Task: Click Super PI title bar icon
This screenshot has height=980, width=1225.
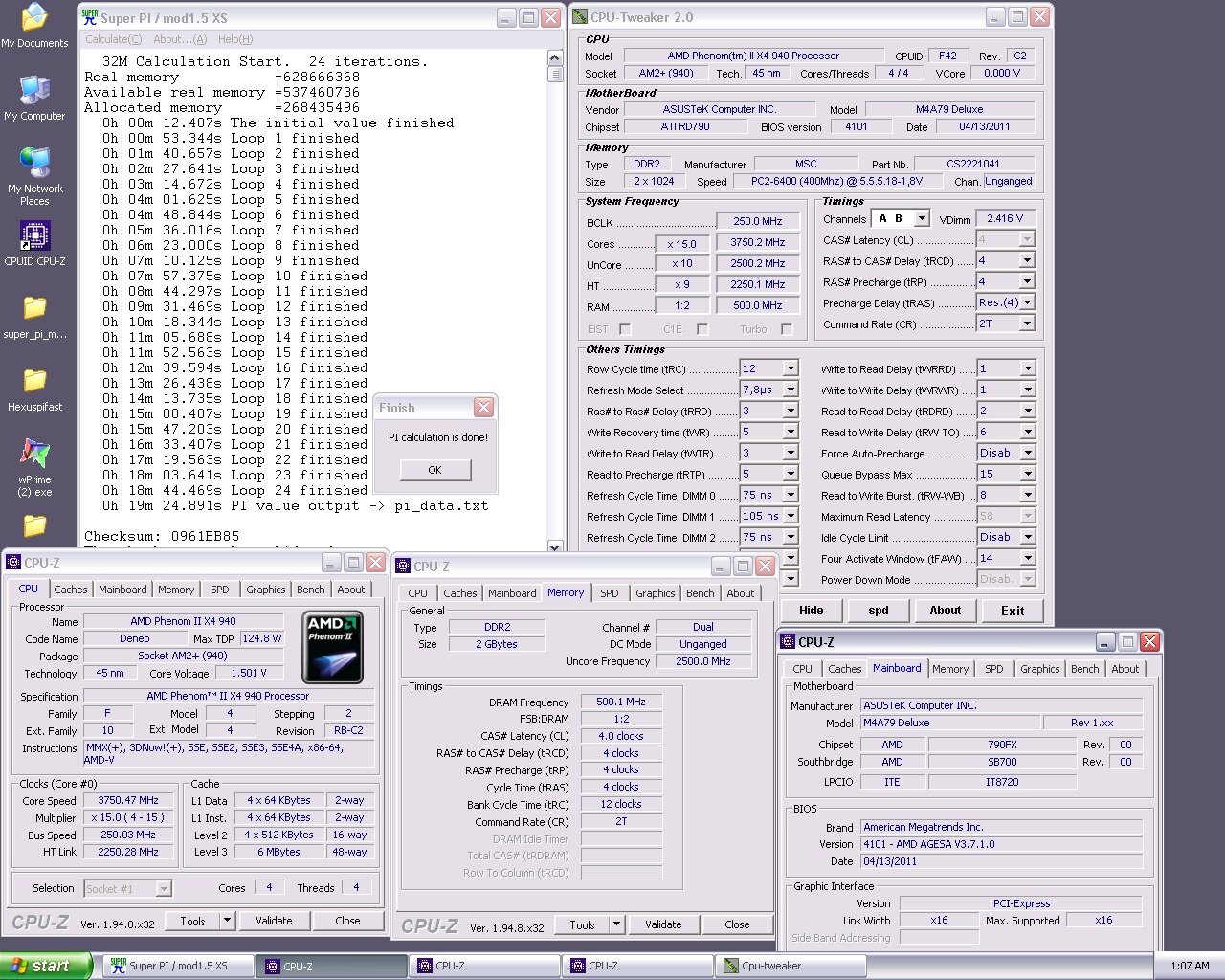Action: (x=90, y=17)
